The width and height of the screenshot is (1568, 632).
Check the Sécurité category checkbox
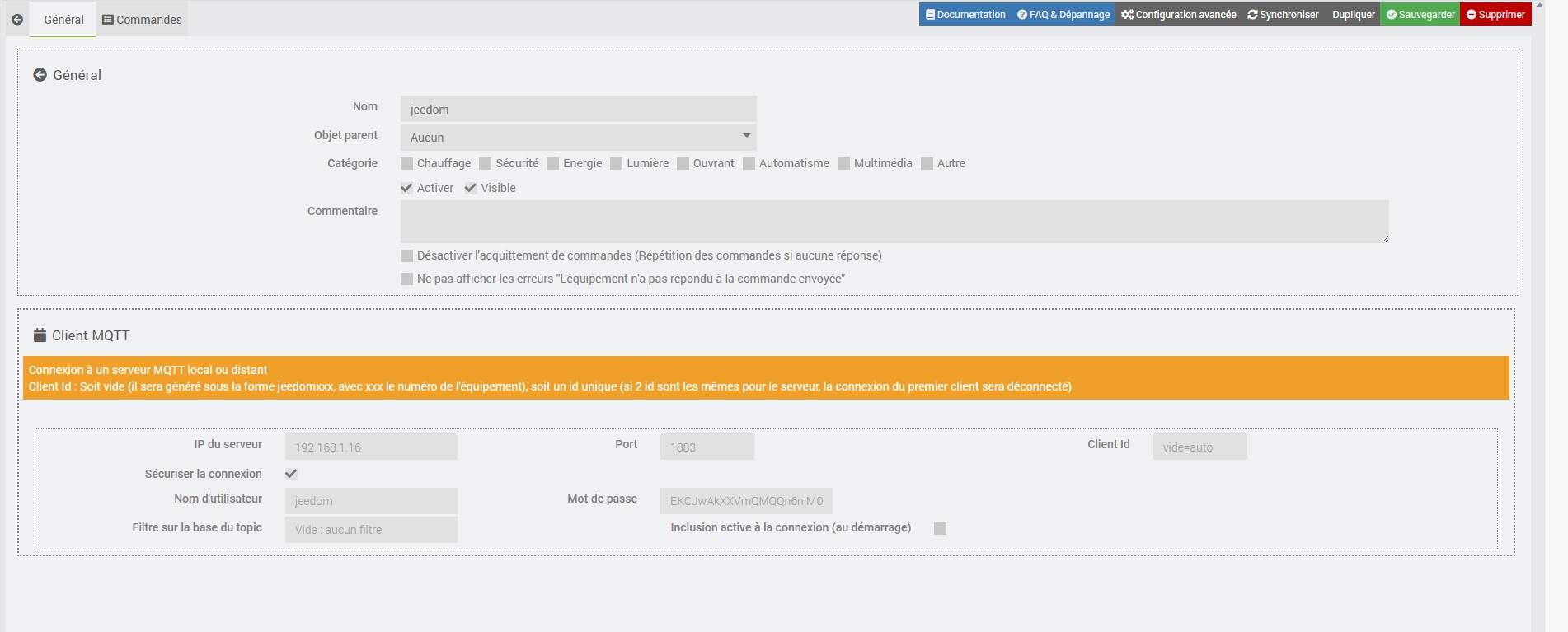(486, 164)
